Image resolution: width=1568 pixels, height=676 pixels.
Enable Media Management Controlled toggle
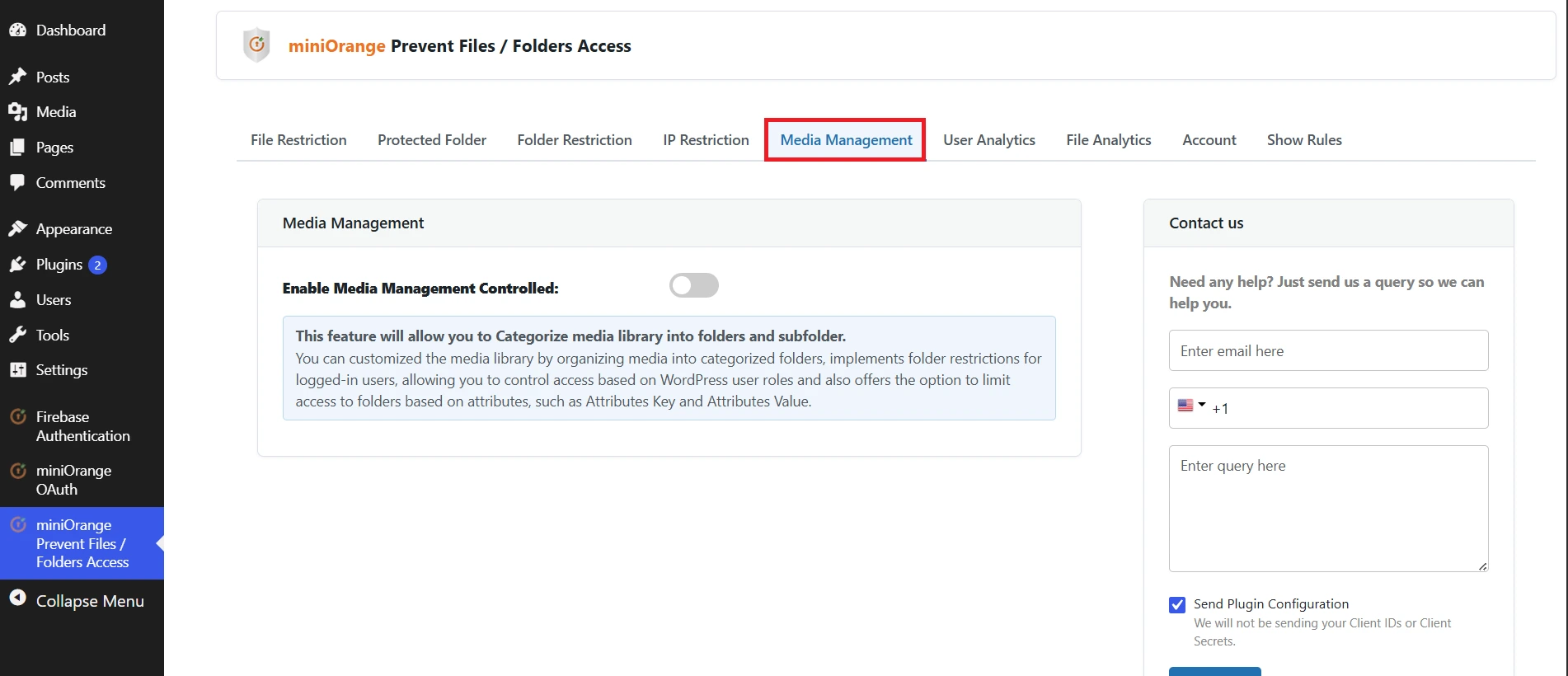point(694,285)
